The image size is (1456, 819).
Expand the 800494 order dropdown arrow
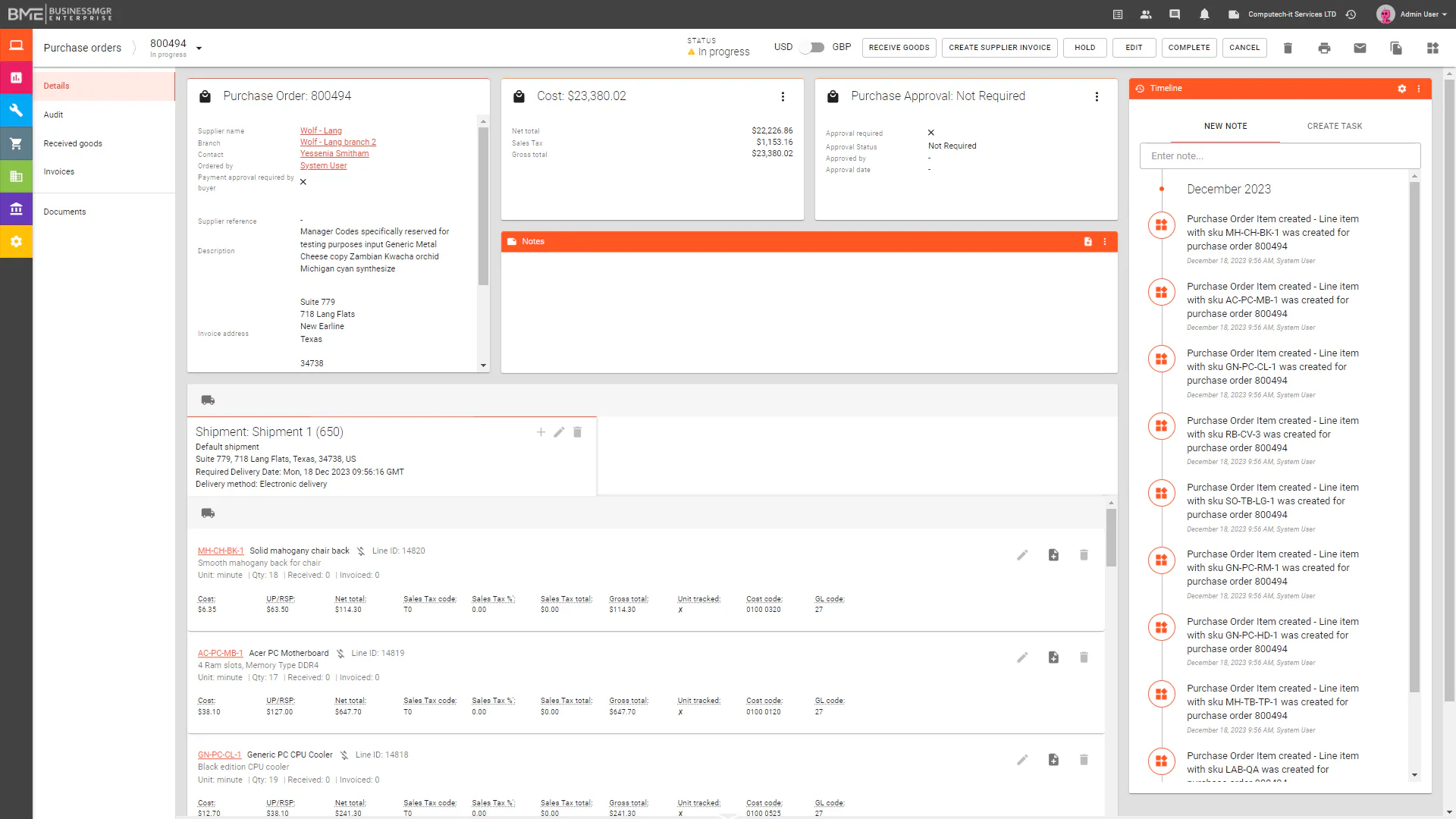(199, 49)
